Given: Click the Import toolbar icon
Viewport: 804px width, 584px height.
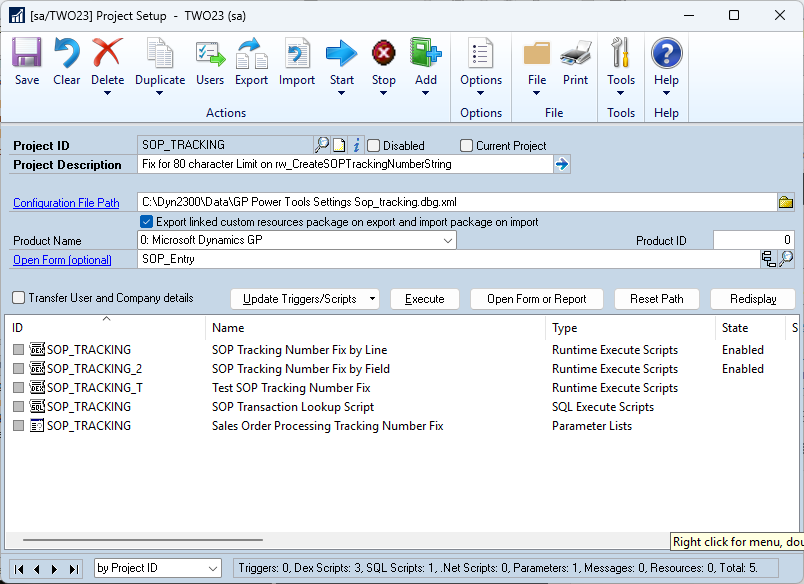Looking at the screenshot, I should pos(297,53).
